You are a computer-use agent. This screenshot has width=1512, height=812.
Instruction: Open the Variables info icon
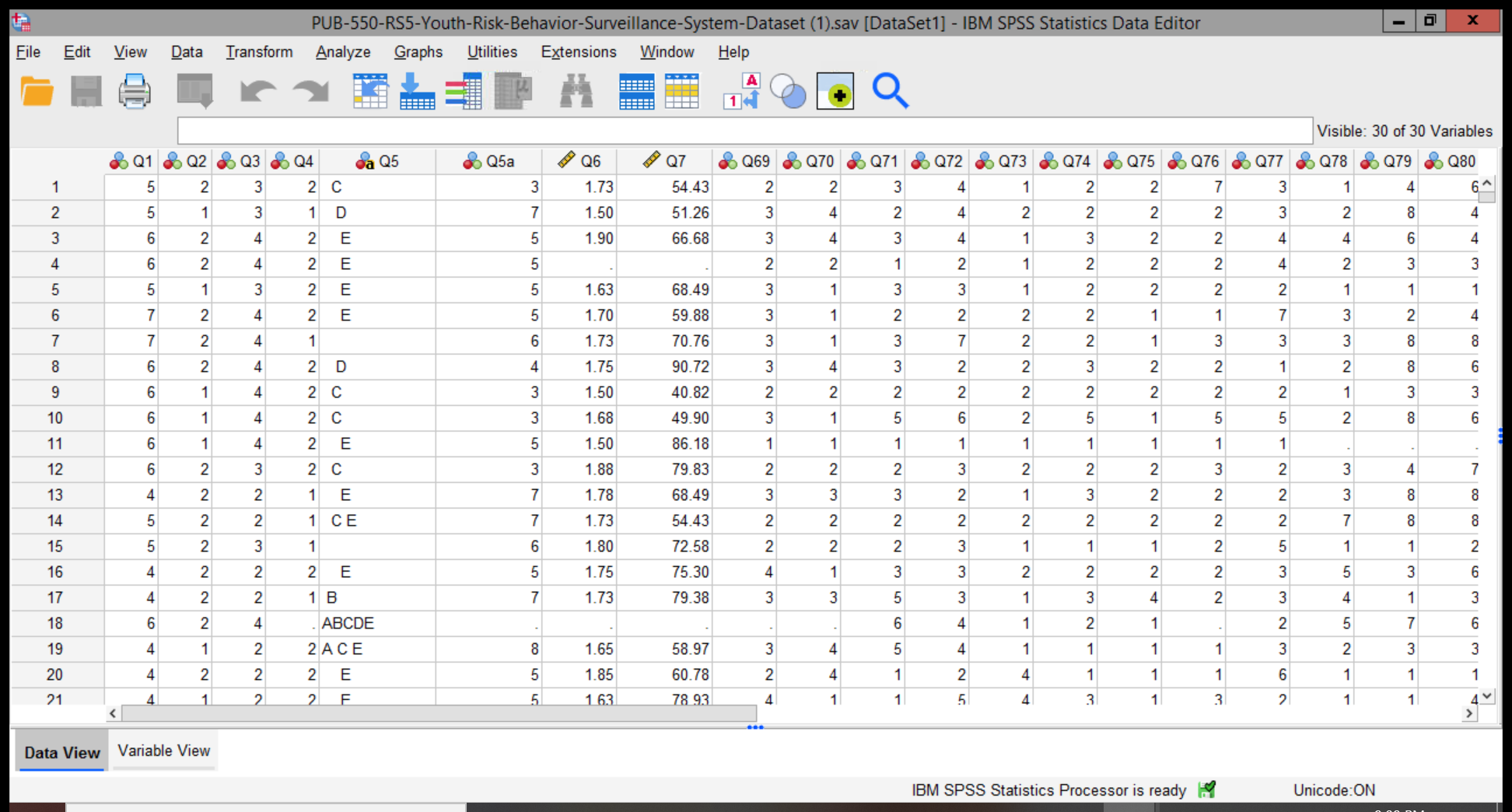coord(464,92)
